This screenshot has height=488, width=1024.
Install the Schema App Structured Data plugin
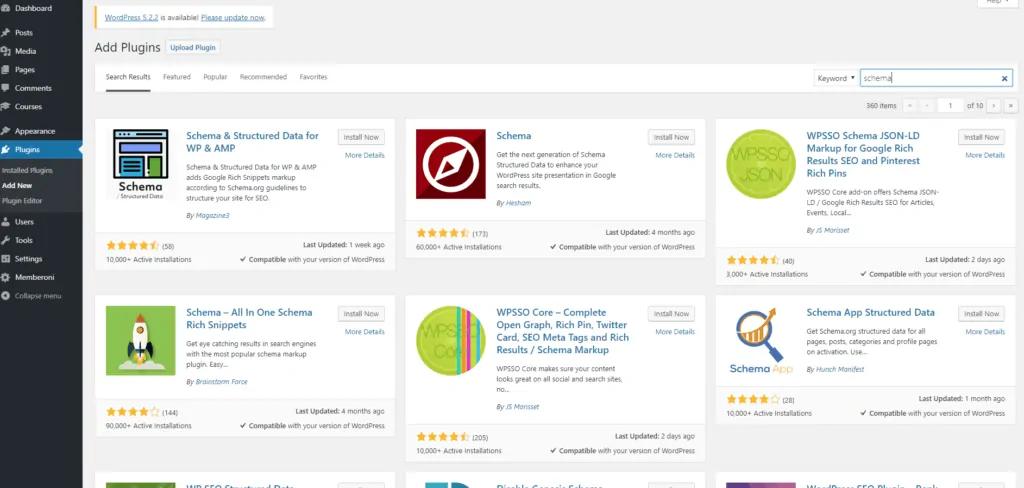[982, 314]
